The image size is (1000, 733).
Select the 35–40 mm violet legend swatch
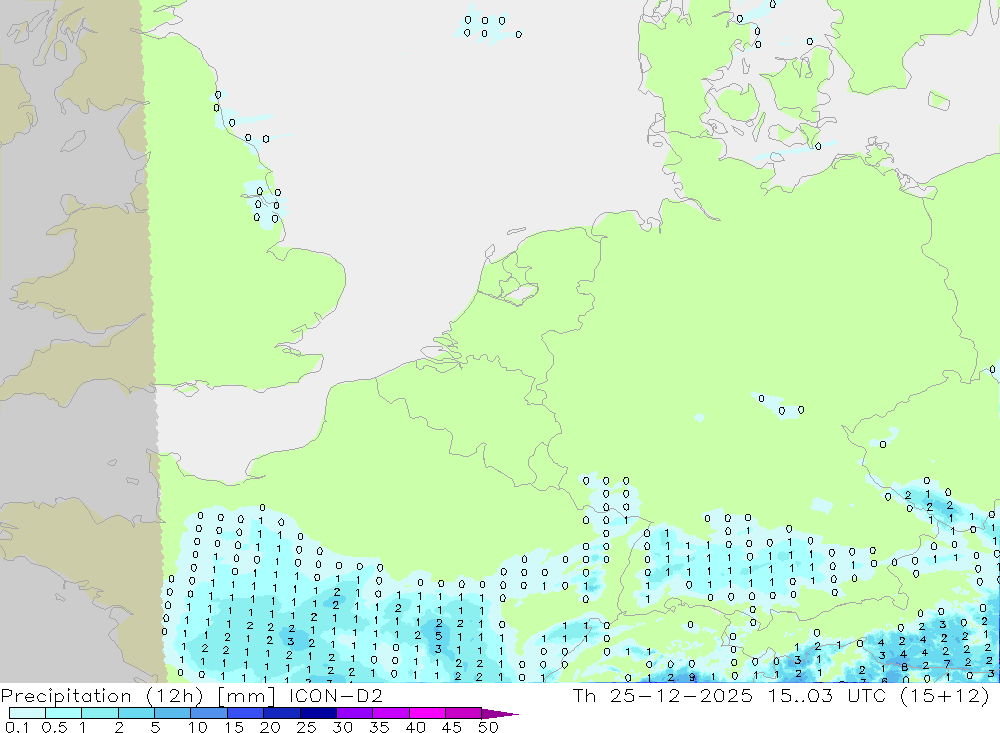pos(391,713)
